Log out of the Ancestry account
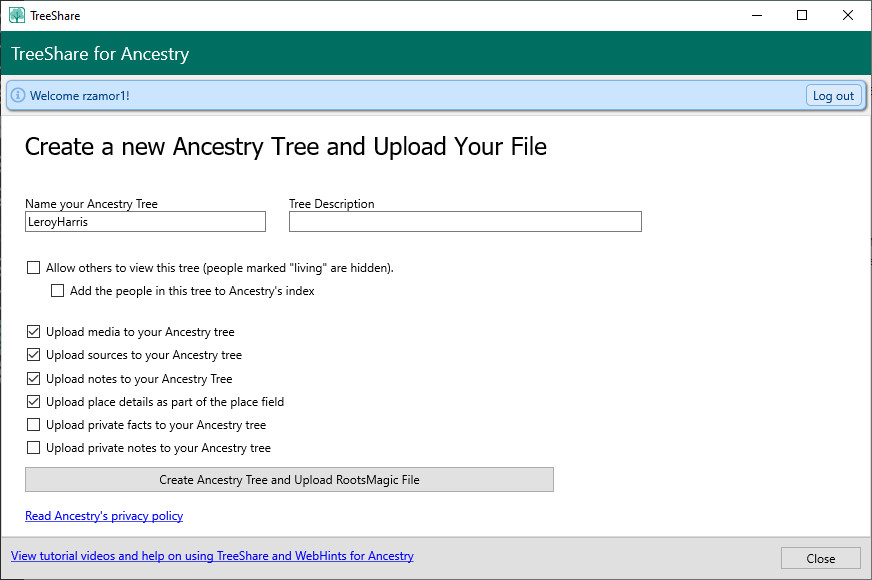Screen dimensions: 872x580 pos(833,96)
